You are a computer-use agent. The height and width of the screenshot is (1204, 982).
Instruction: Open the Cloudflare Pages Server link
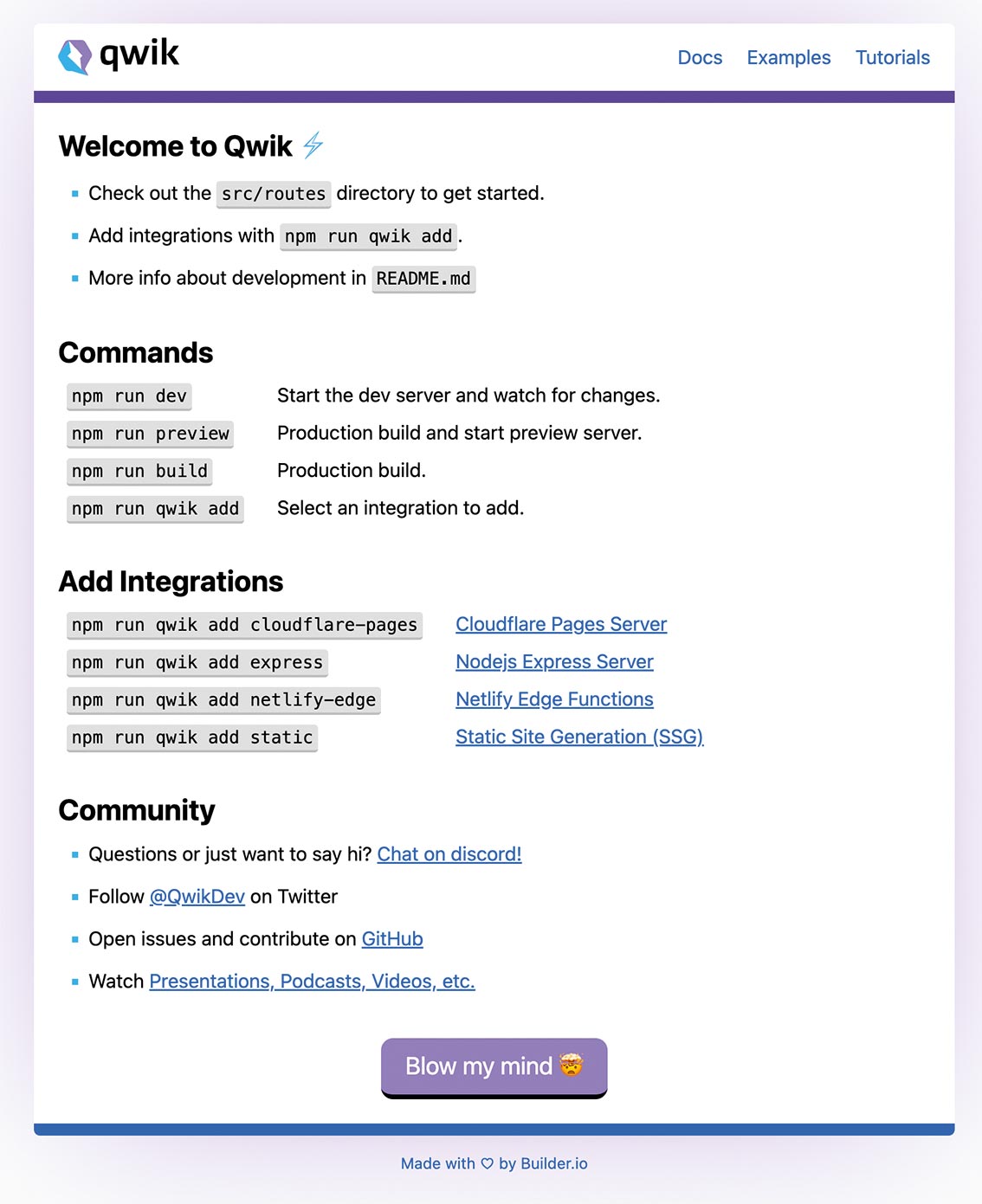(x=561, y=624)
